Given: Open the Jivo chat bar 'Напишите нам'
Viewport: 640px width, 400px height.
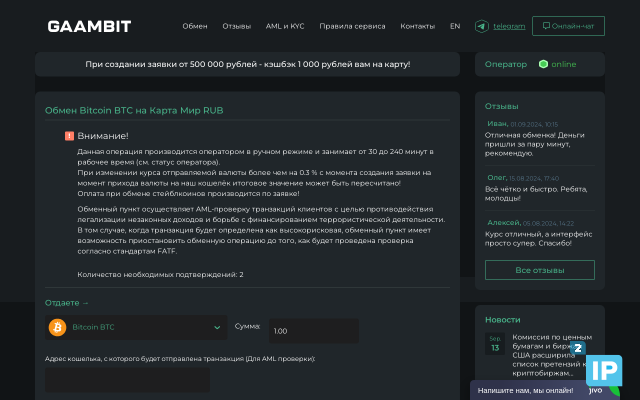Looking at the screenshot, I should point(527,391).
